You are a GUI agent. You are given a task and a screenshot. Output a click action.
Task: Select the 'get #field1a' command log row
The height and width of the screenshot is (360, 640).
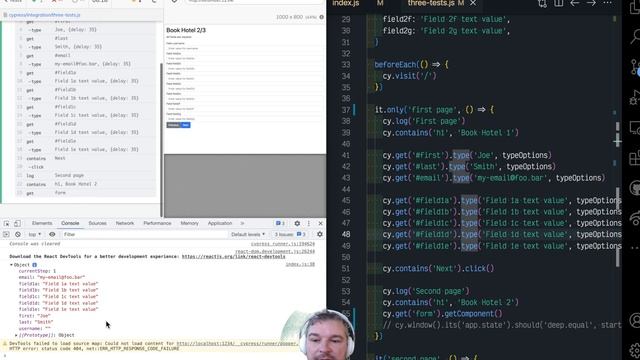pyautogui.click(x=86, y=73)
